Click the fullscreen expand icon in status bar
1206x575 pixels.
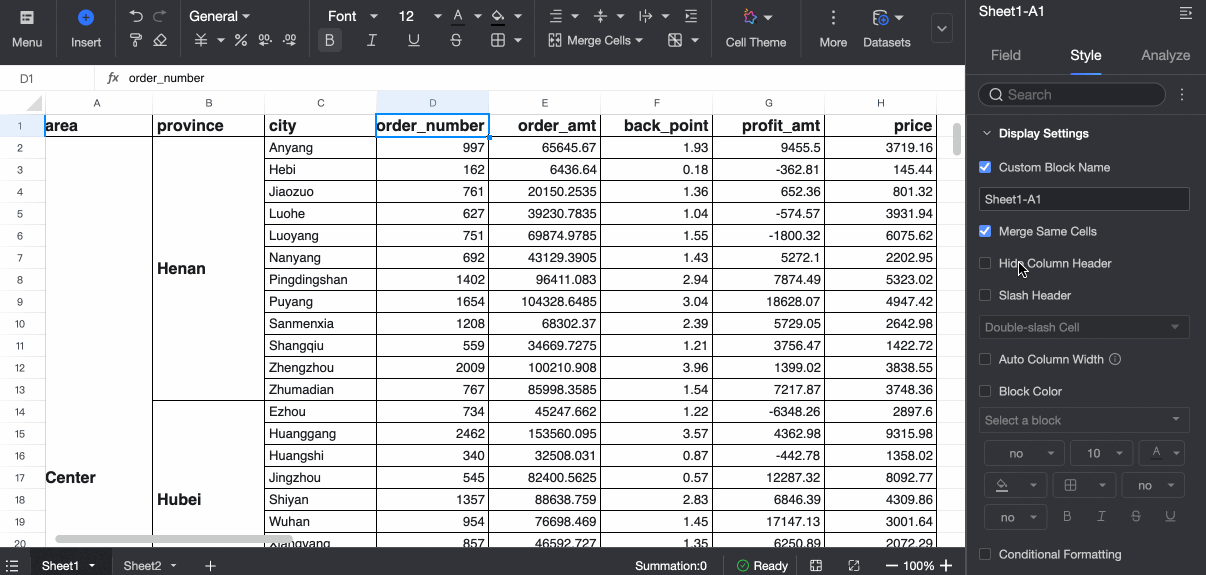[x=854, y=566]
